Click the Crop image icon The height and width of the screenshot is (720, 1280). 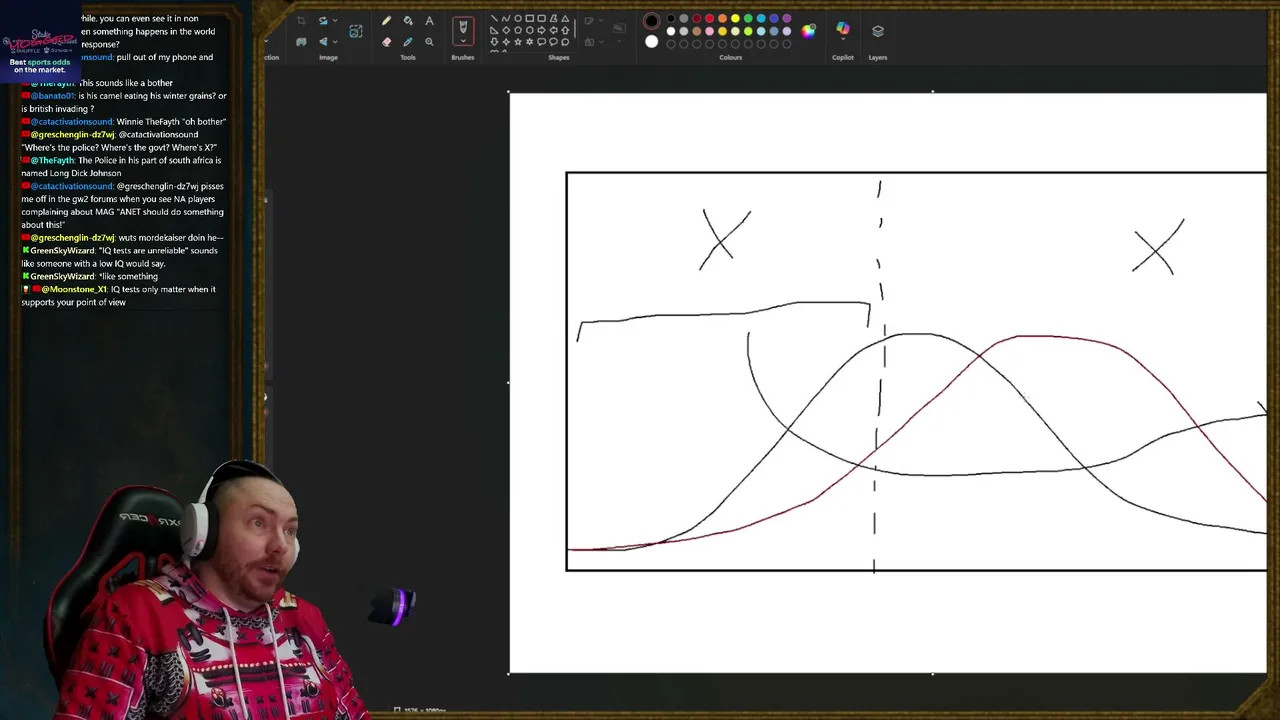pos(301,21)
